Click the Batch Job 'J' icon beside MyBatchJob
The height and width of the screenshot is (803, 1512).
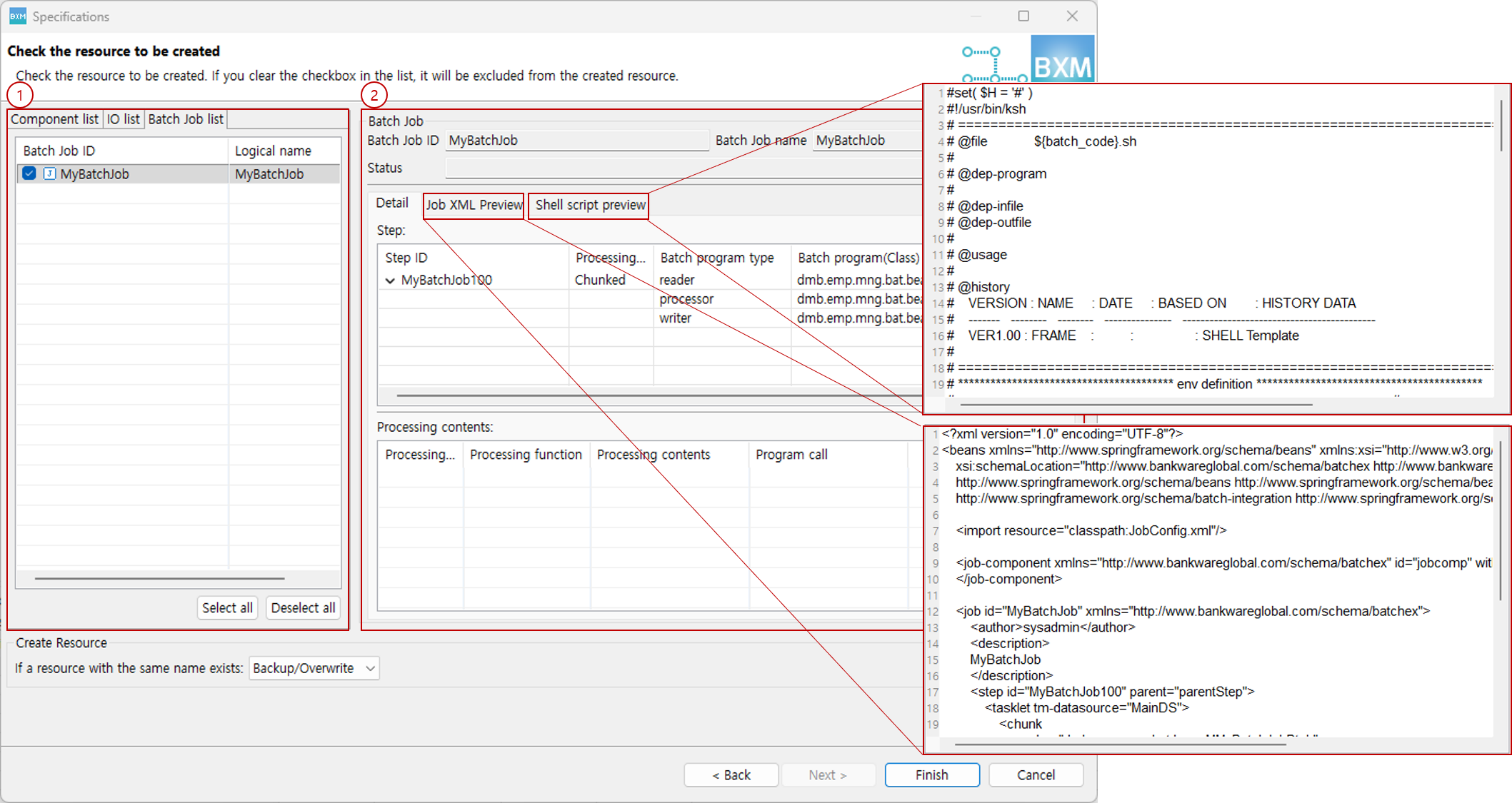coord(48,173)
